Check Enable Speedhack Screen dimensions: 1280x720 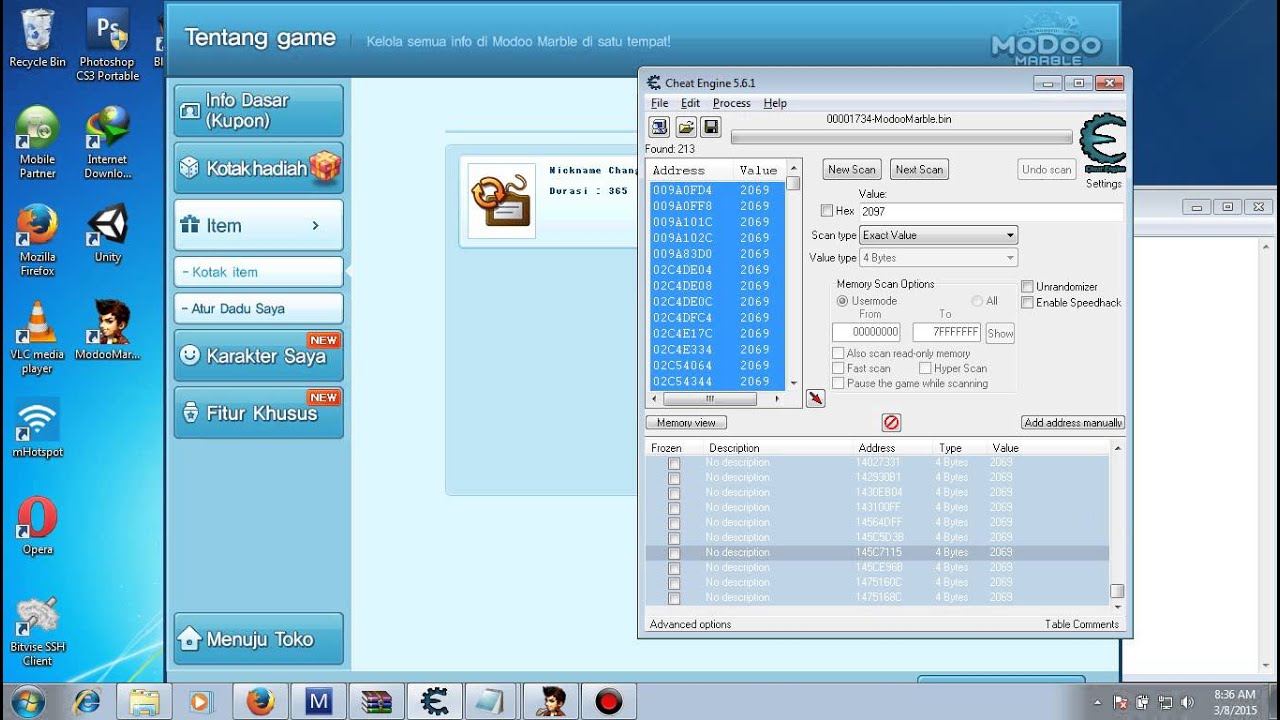coord(1027,302)
